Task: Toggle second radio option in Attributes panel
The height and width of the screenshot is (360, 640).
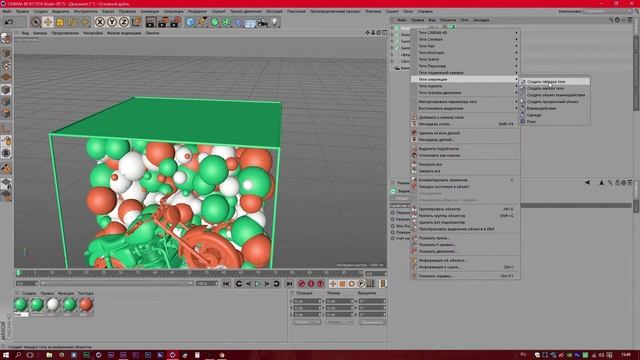Action: point(393,219)
